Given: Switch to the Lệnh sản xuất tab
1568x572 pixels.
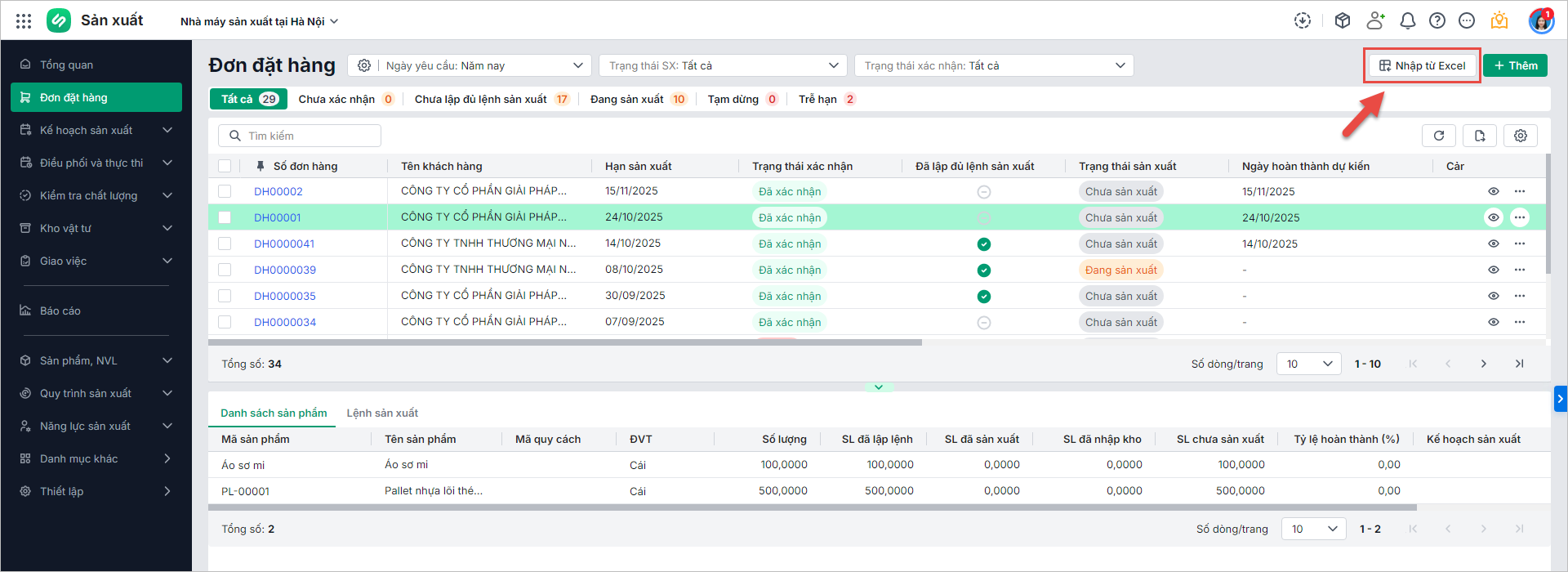Looking at the screenshot, I should tap(382, 413).
